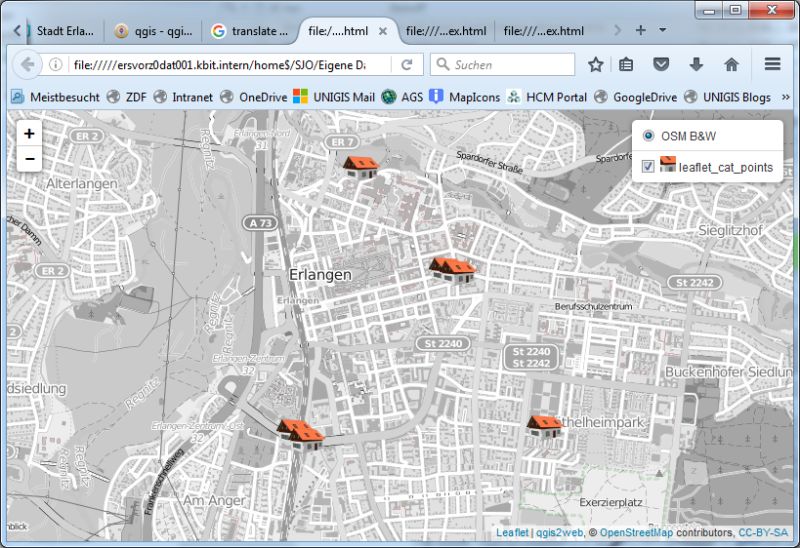Show site information icon in address bar
This screenshot has width=800, height=548.
56,65
